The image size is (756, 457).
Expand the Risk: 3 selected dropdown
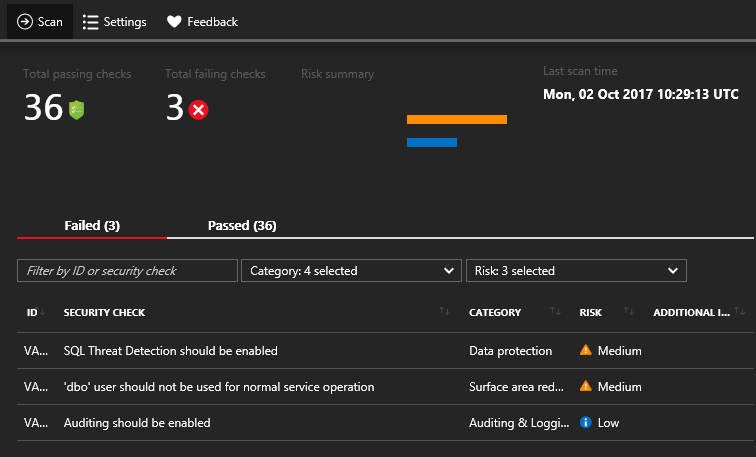click(x=576, y=270)
